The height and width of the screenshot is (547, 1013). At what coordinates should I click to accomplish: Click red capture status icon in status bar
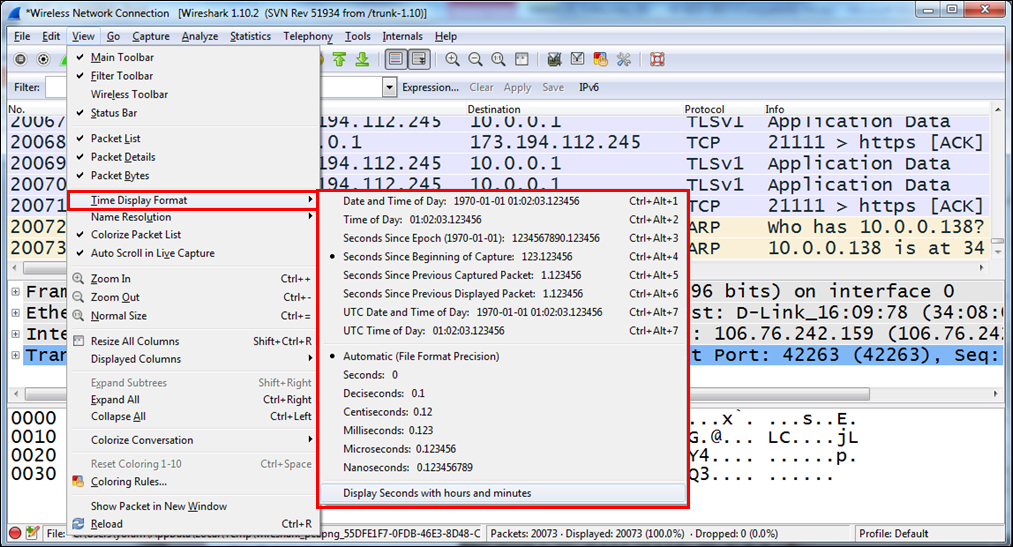coord(15,533)
